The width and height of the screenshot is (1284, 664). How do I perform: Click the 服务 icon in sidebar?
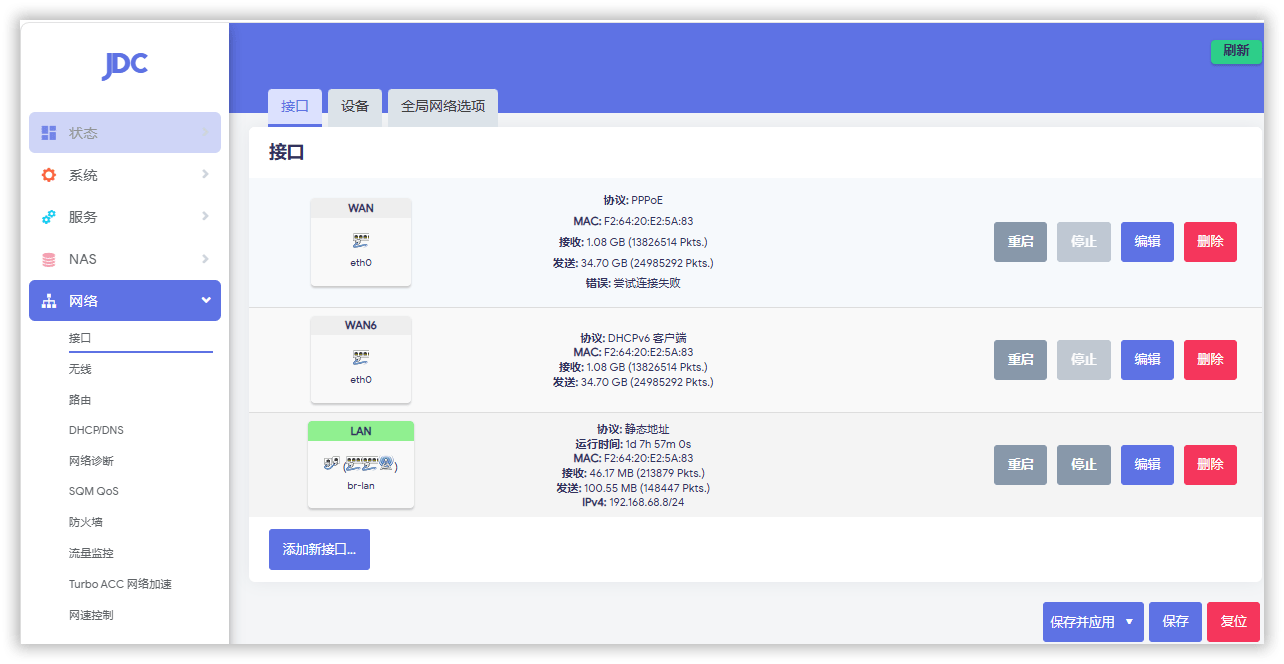[49, 217]
